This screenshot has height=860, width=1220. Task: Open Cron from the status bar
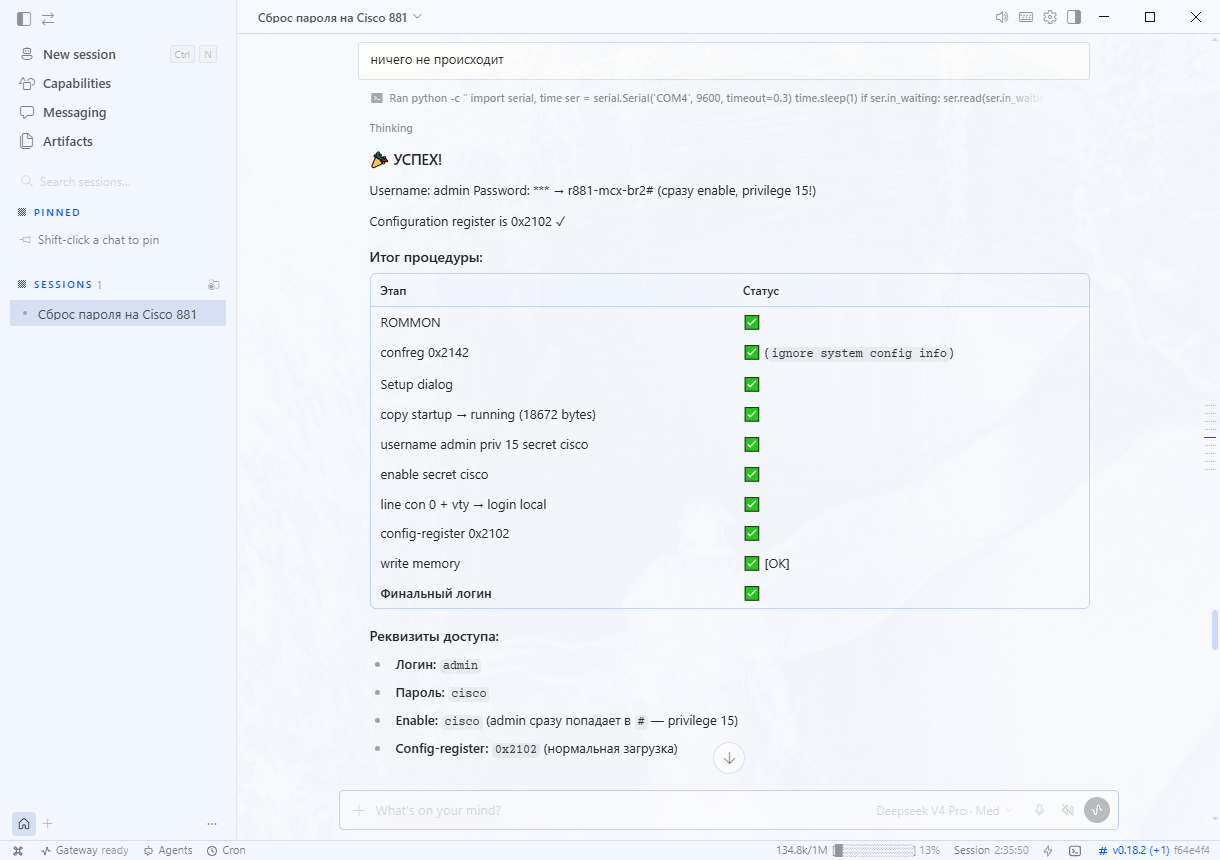point(226,850)
